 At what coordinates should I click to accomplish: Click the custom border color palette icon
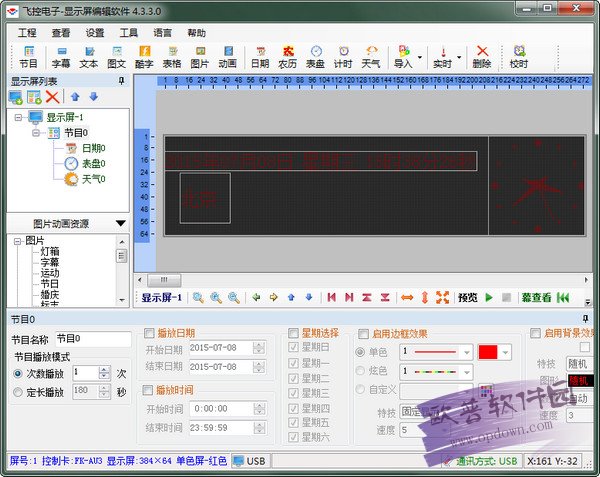[x=486, y=391]
